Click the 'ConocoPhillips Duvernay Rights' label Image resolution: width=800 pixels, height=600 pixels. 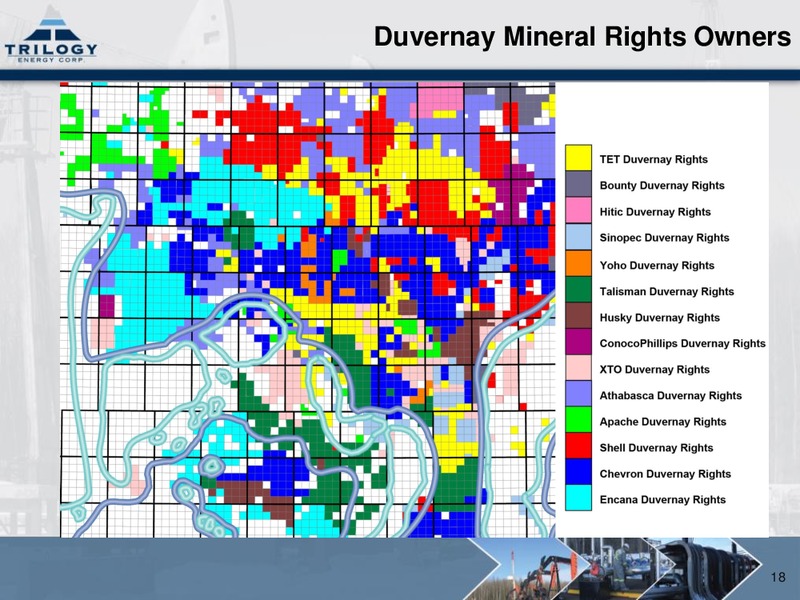coord(683,343)
